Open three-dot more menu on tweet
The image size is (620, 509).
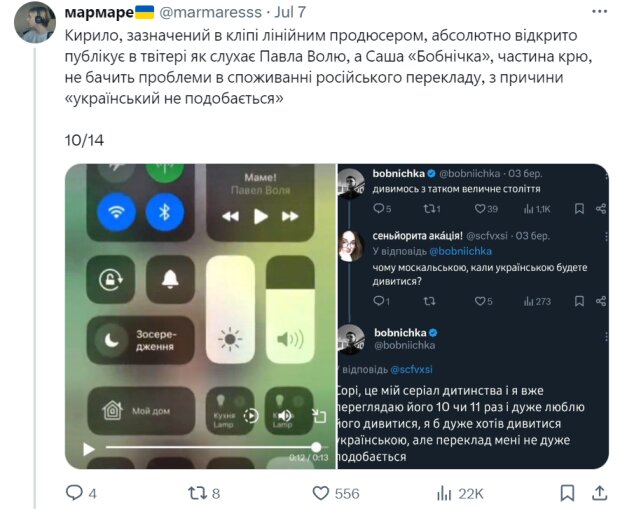[x=599, y=12]
